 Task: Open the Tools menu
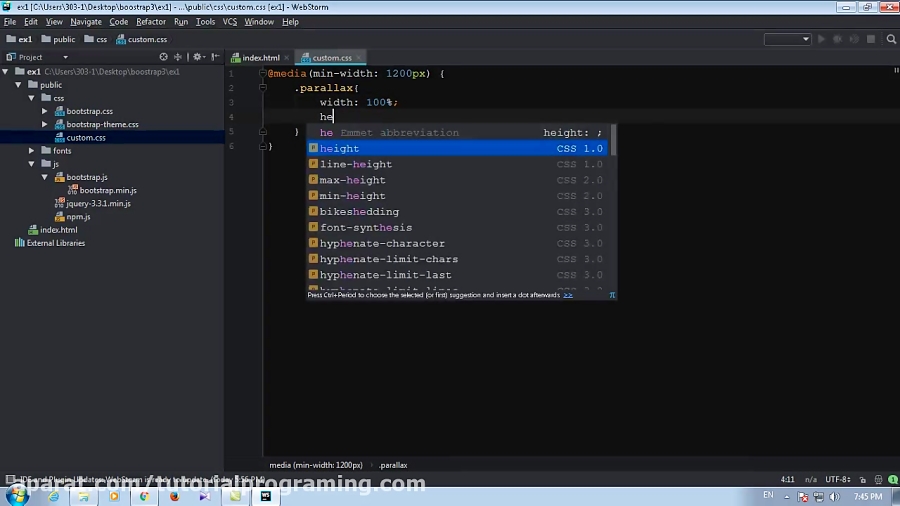[x=205, y=22]
